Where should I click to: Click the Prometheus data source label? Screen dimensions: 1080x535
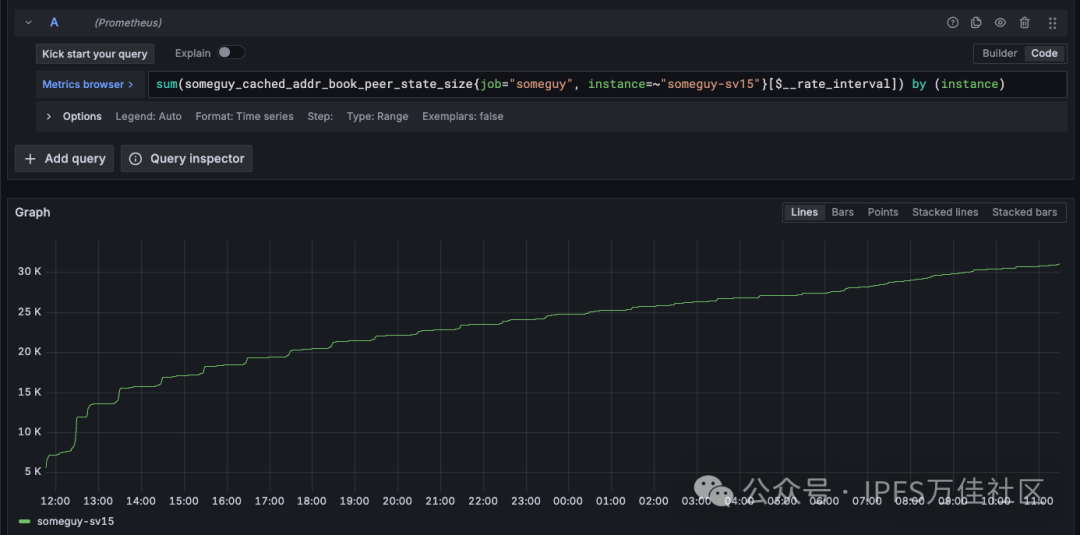pos(128,23)
